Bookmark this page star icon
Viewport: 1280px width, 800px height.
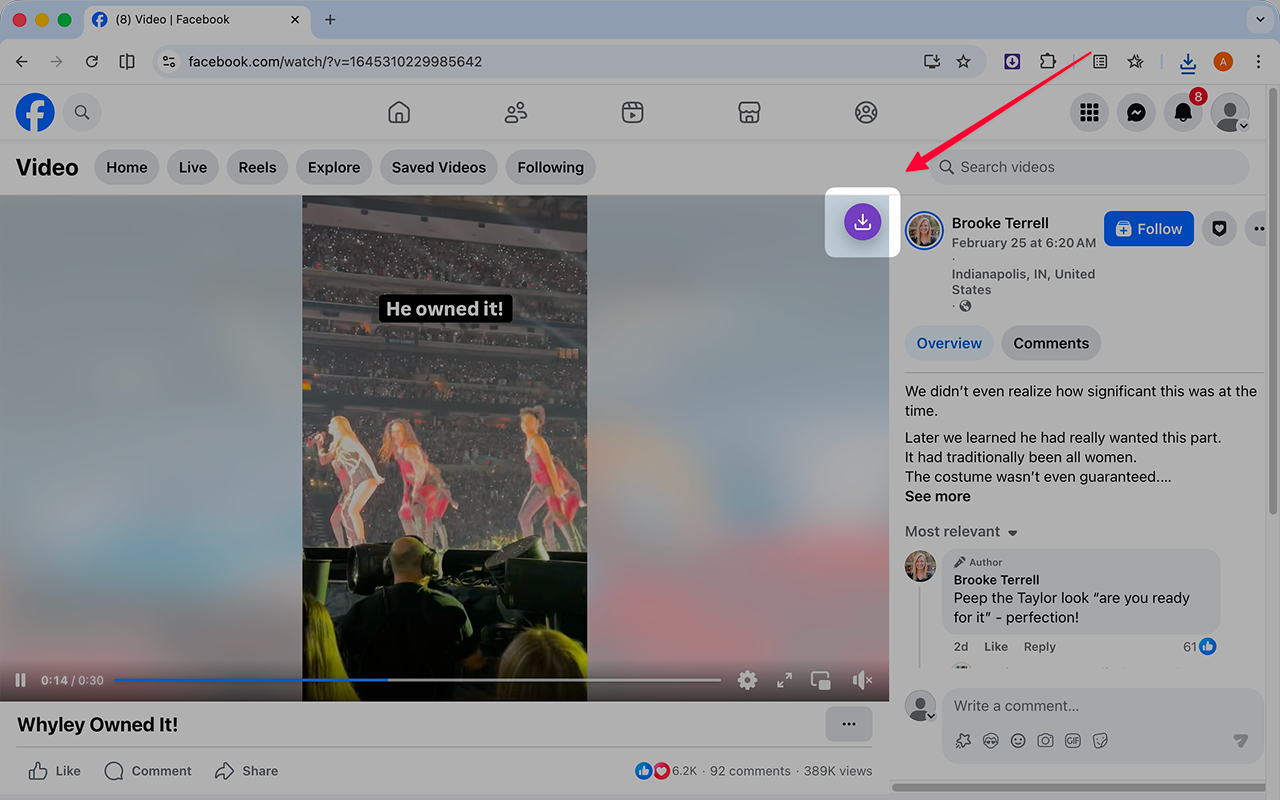pyautogui.click(x=963, y=62)
